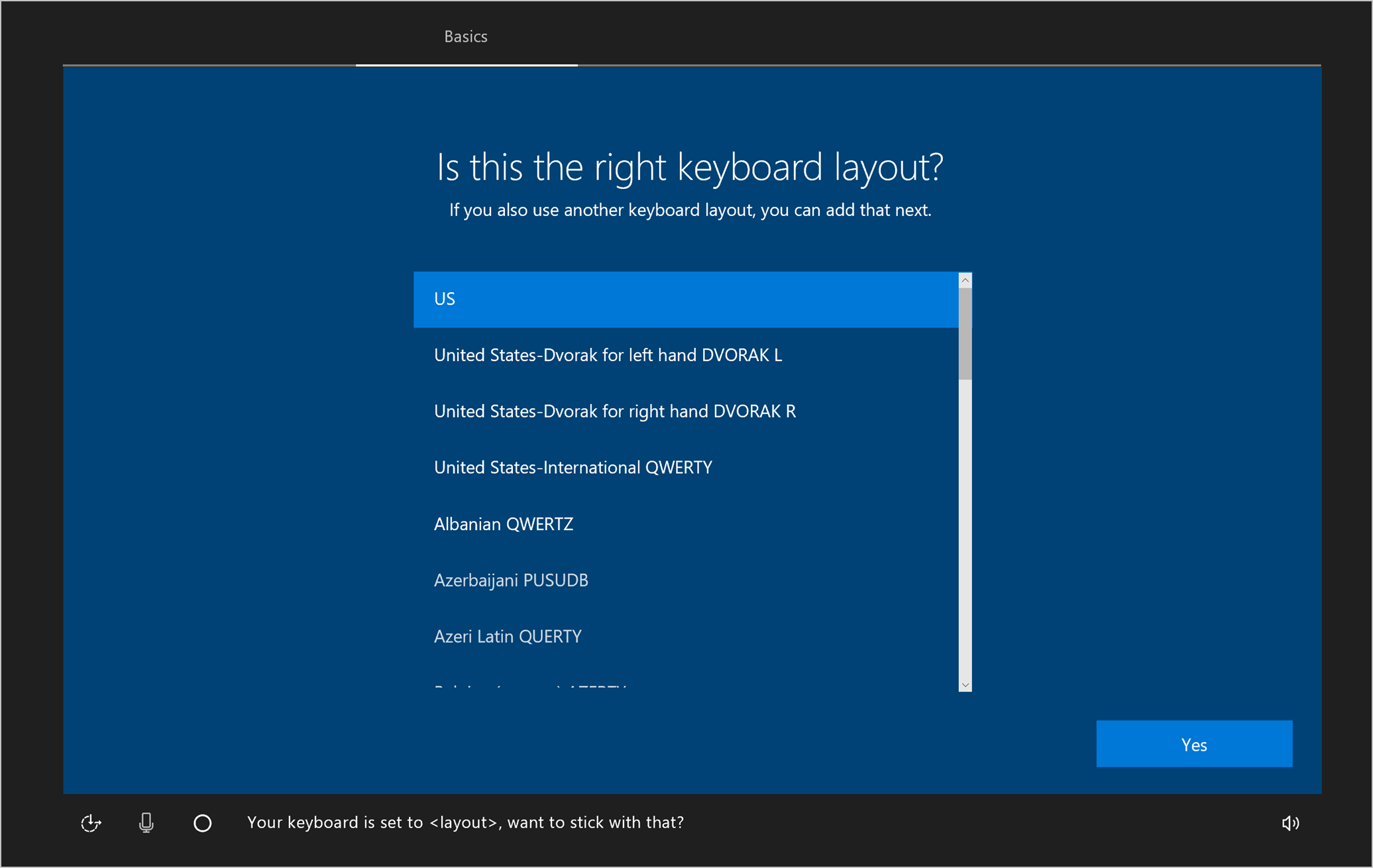Choose United States-Dvorak for left hand
This screenshot has height=868, width=1373.
686,355
